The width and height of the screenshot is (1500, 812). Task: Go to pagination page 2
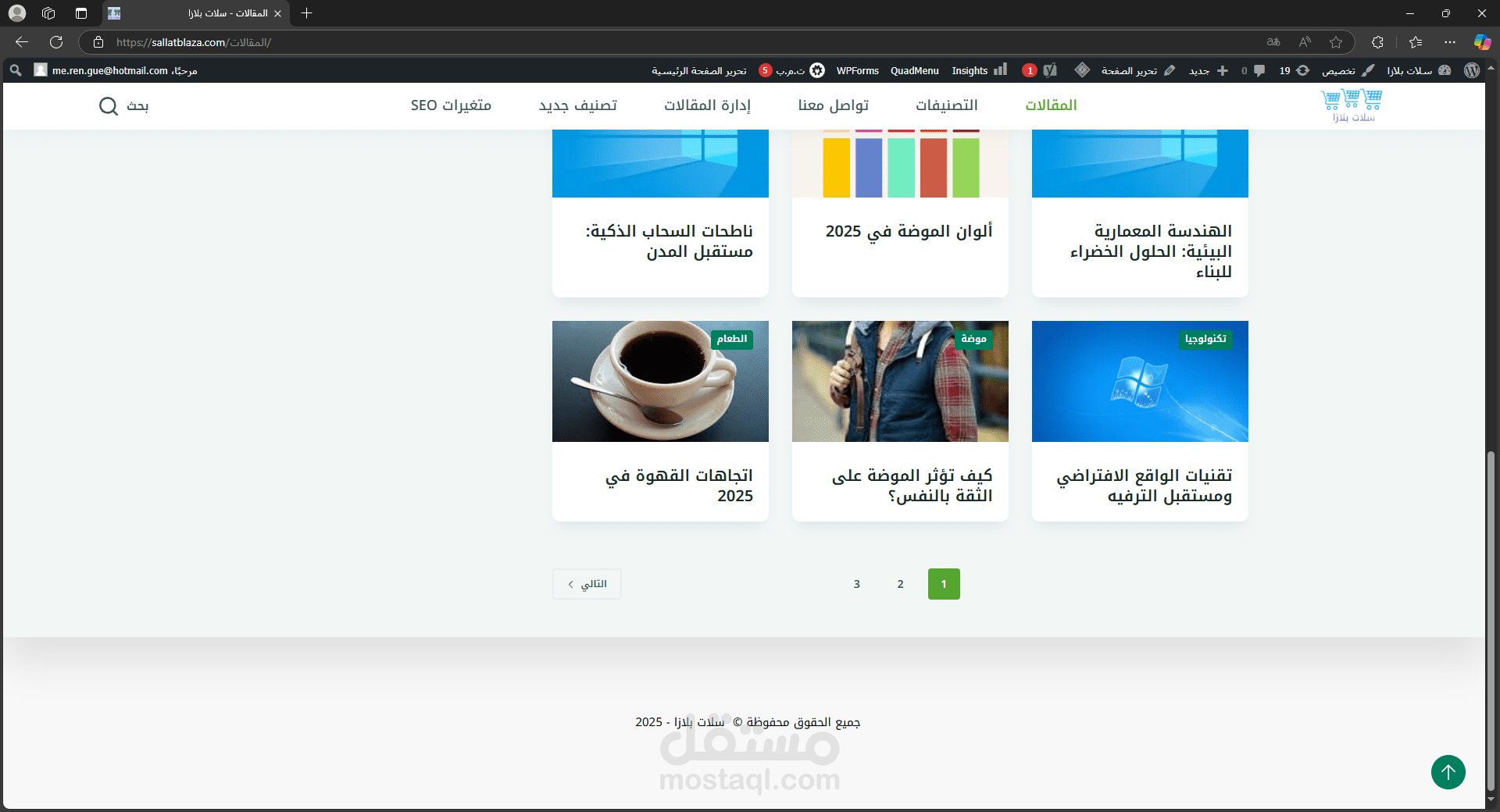[900, 584]
